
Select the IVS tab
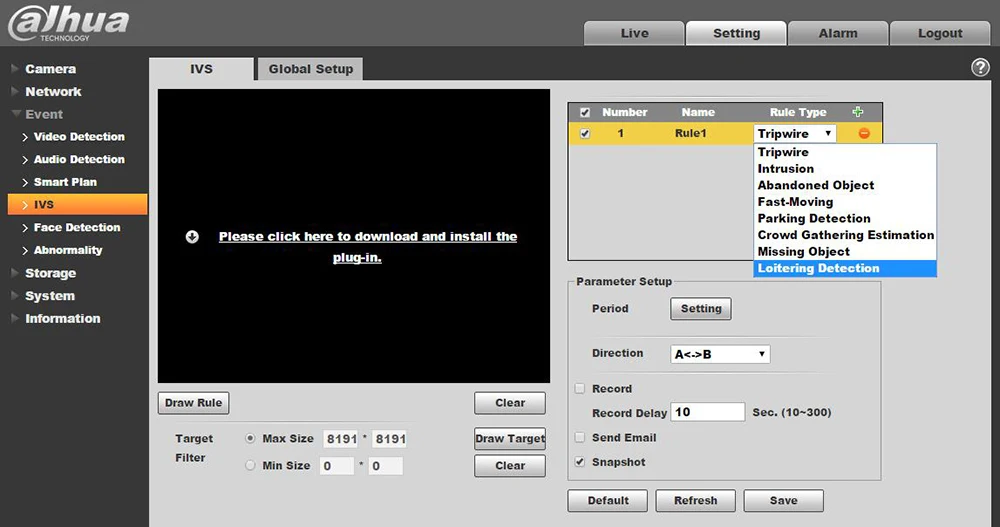click(x=201, y=69)
